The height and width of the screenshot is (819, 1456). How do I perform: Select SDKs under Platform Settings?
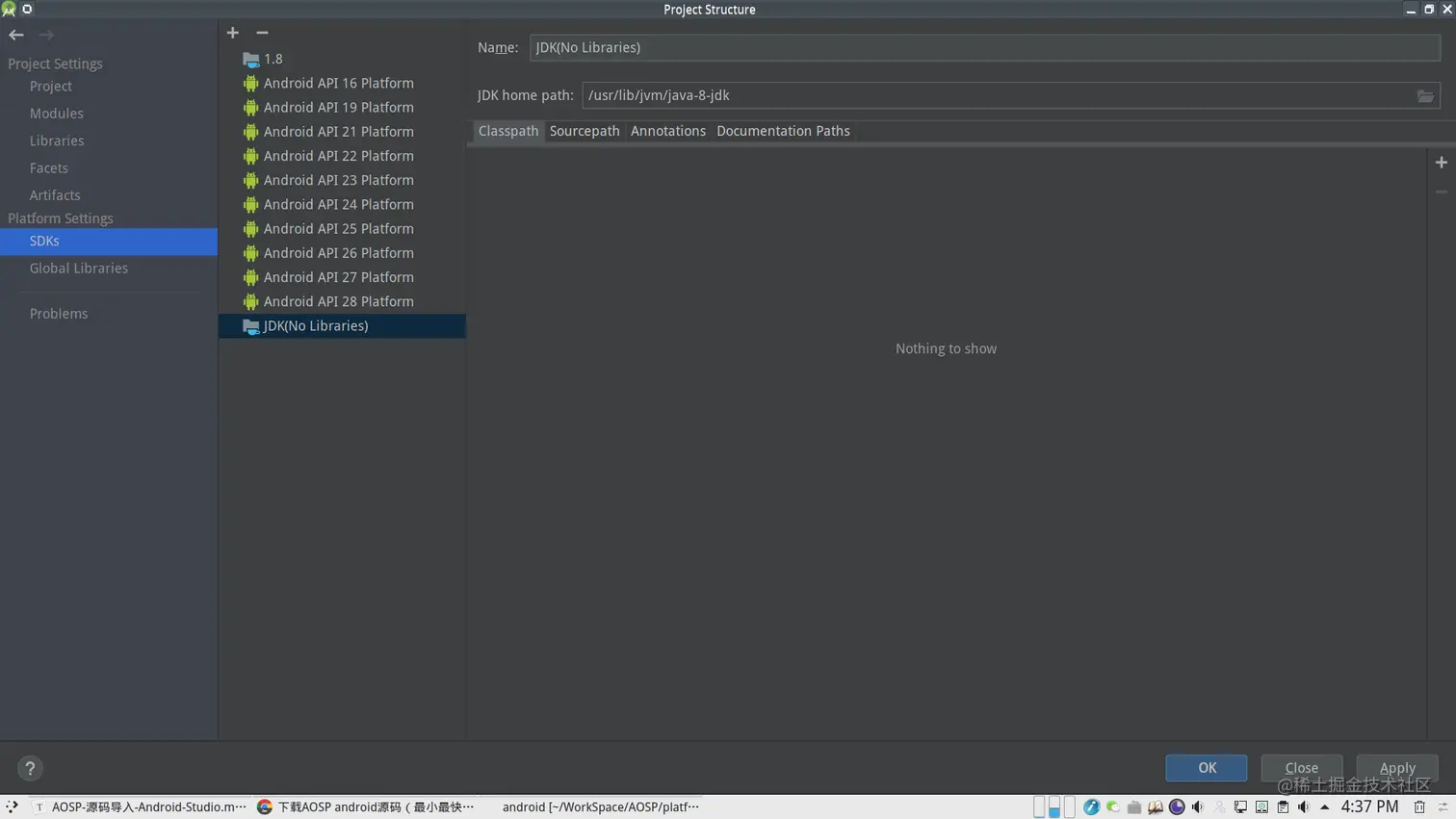tap(109, 242)
